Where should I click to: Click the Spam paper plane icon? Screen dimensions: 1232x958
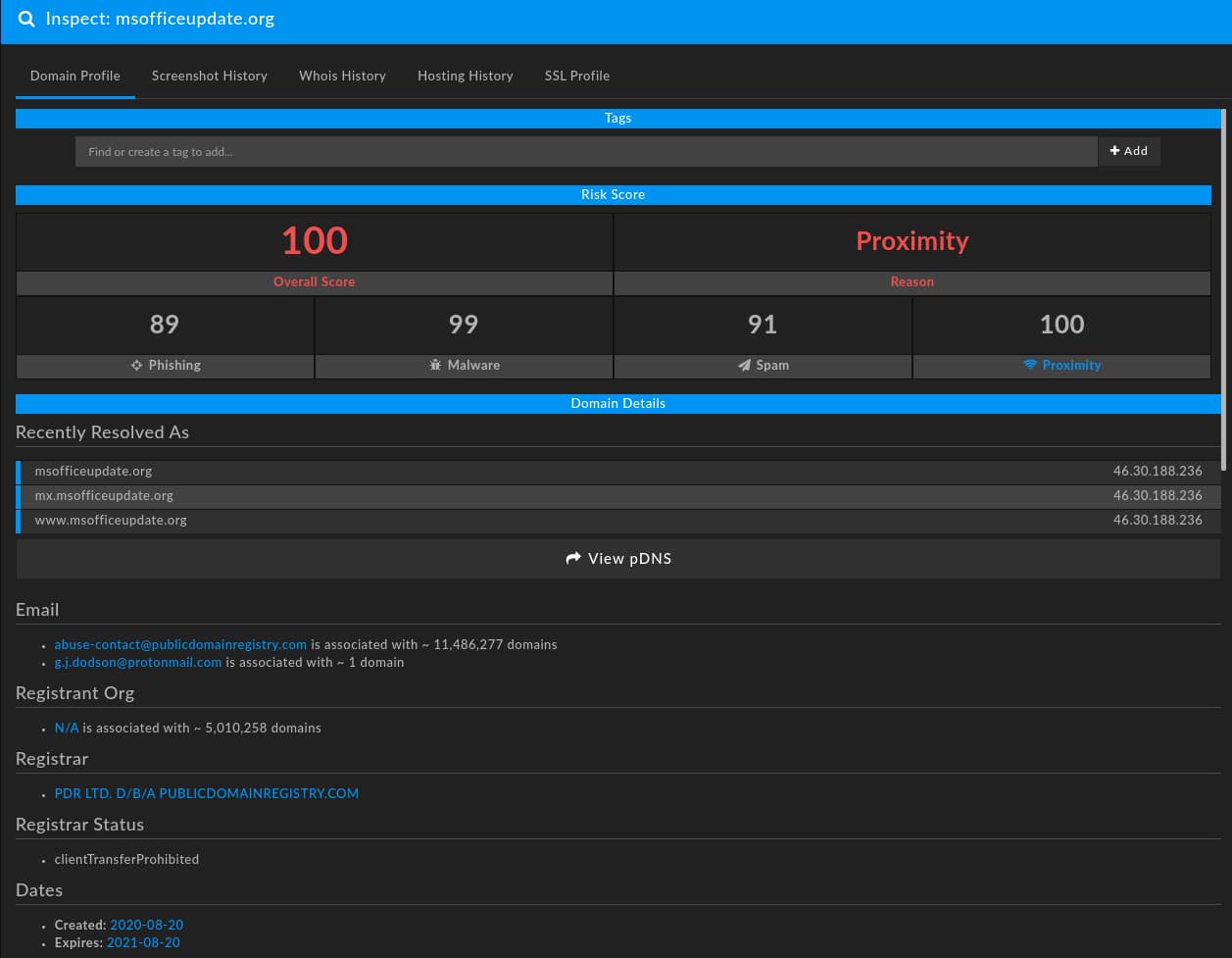click(x=745, y=365)
